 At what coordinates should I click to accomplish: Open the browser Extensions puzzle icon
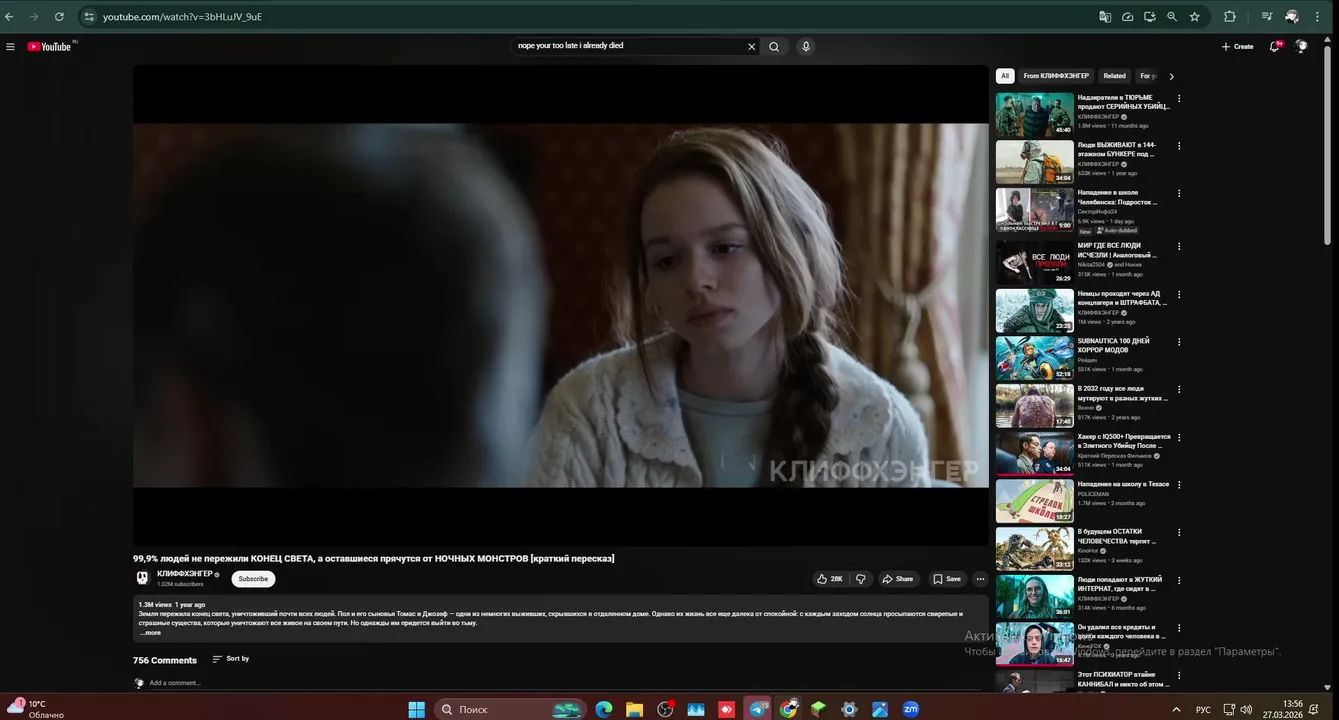(x=1230, y=17)
